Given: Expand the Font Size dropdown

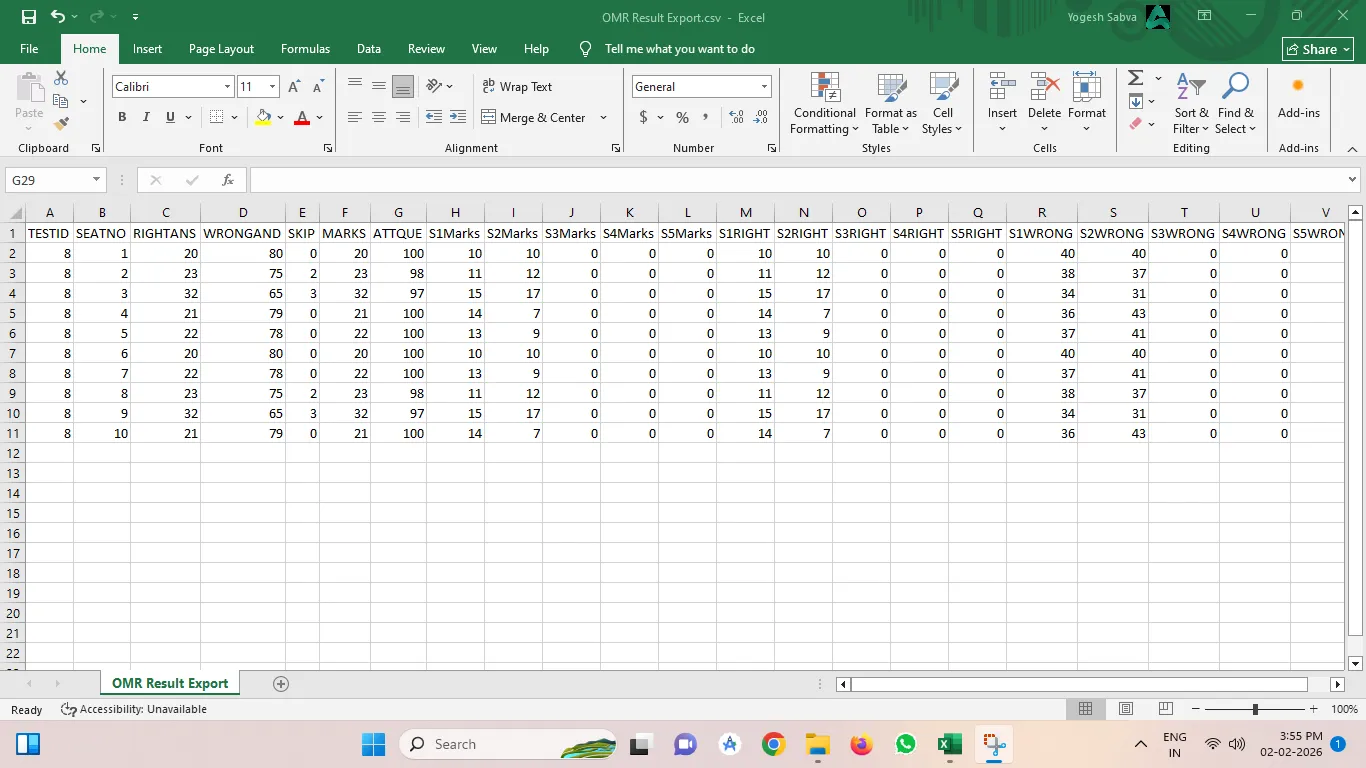Looking at the screenshot, I should (271, 87).
